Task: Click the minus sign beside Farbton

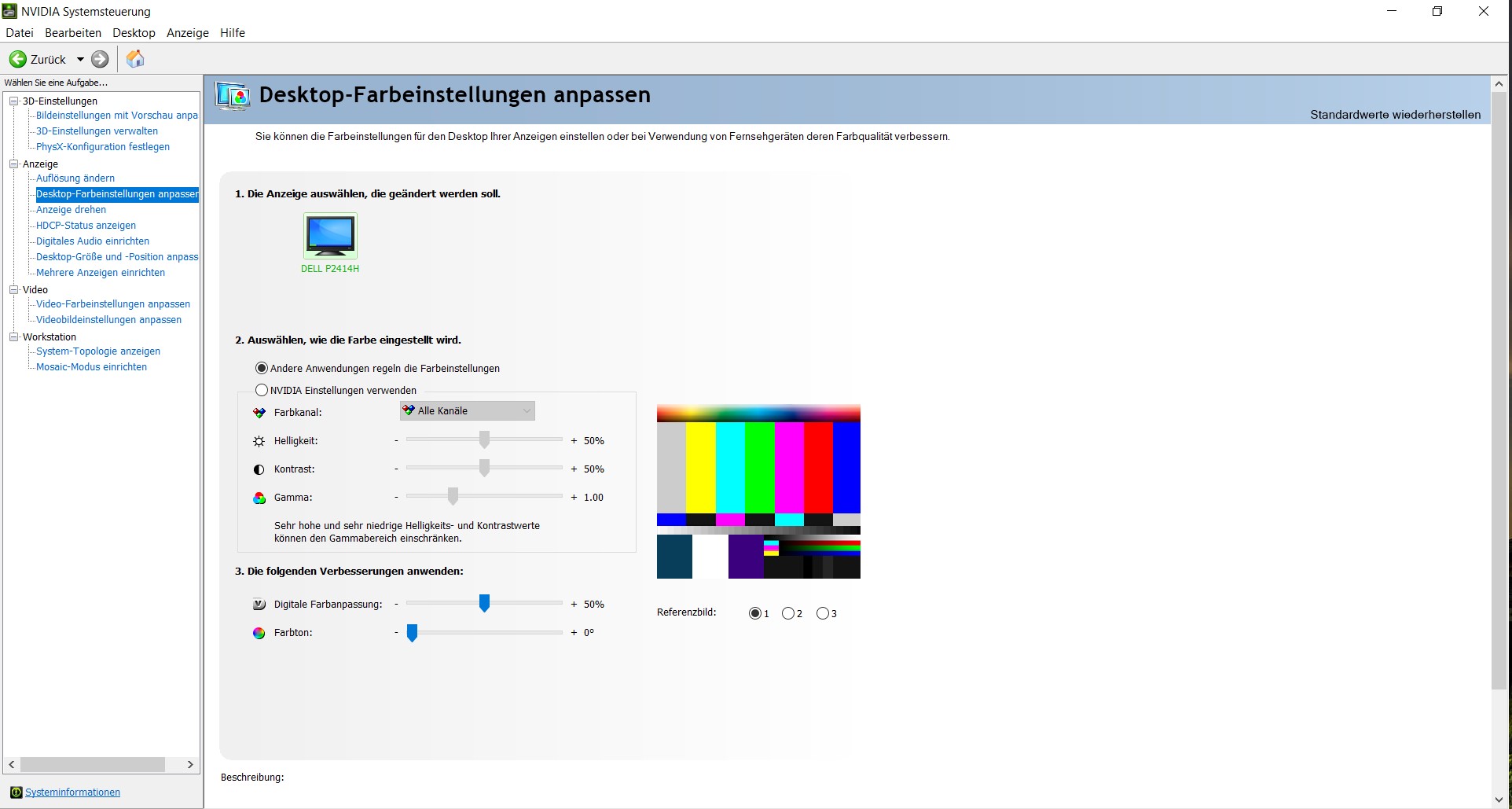Action: (x=396, y=633)
